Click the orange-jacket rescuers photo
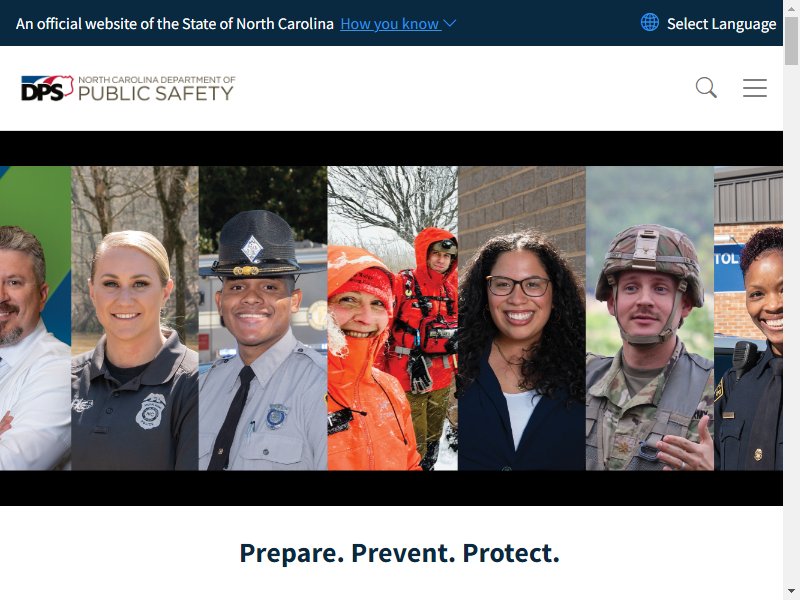 (392, 318)
